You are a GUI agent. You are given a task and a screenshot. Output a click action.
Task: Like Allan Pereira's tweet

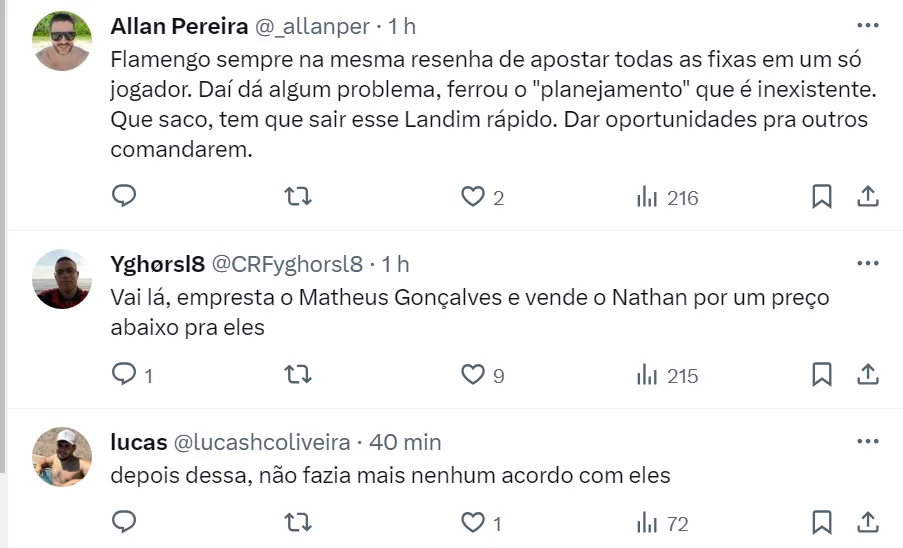[x=473, y=197]
